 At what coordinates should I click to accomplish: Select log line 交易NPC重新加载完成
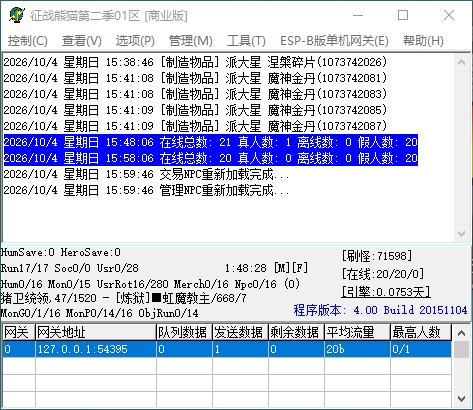tap(146, 174)
